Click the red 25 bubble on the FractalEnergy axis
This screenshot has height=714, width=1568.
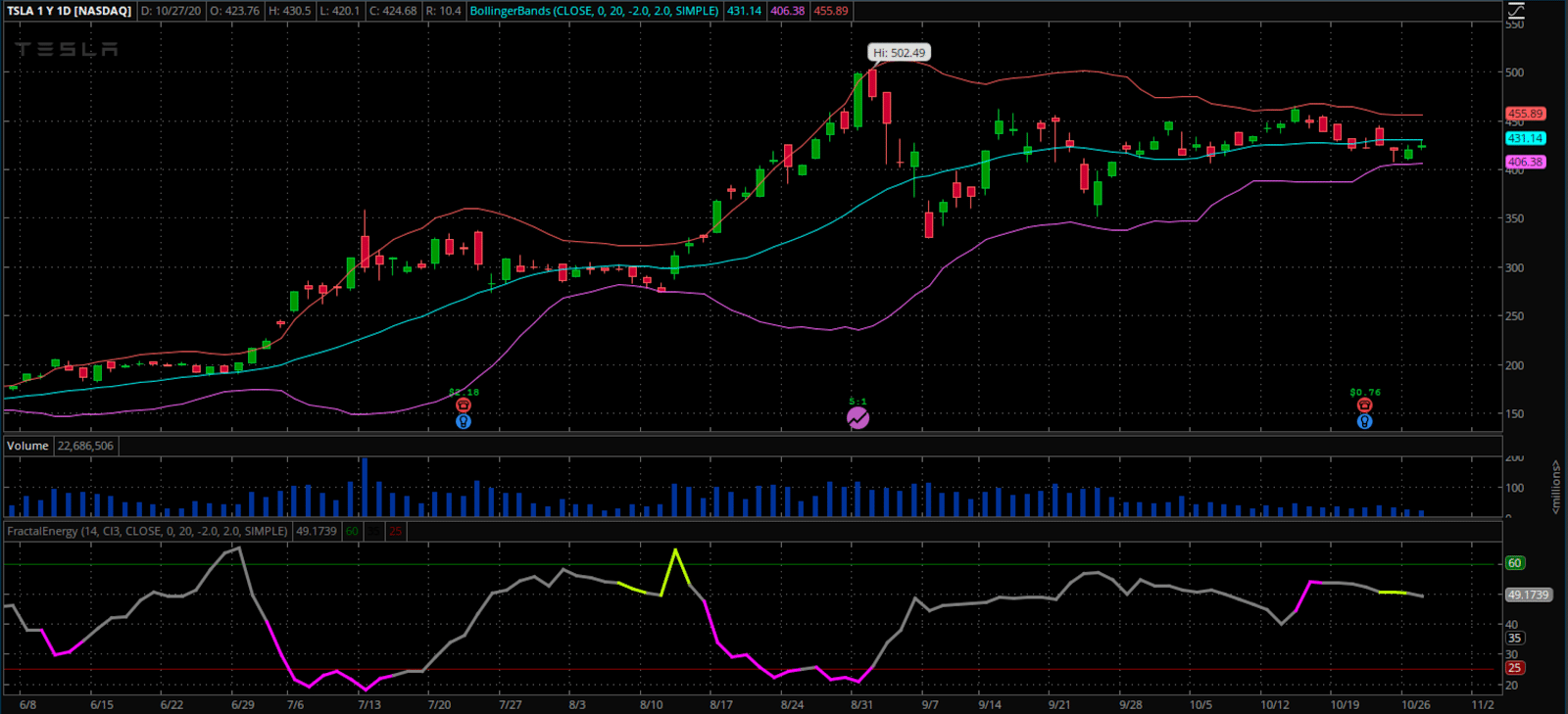pos(1515,668)
